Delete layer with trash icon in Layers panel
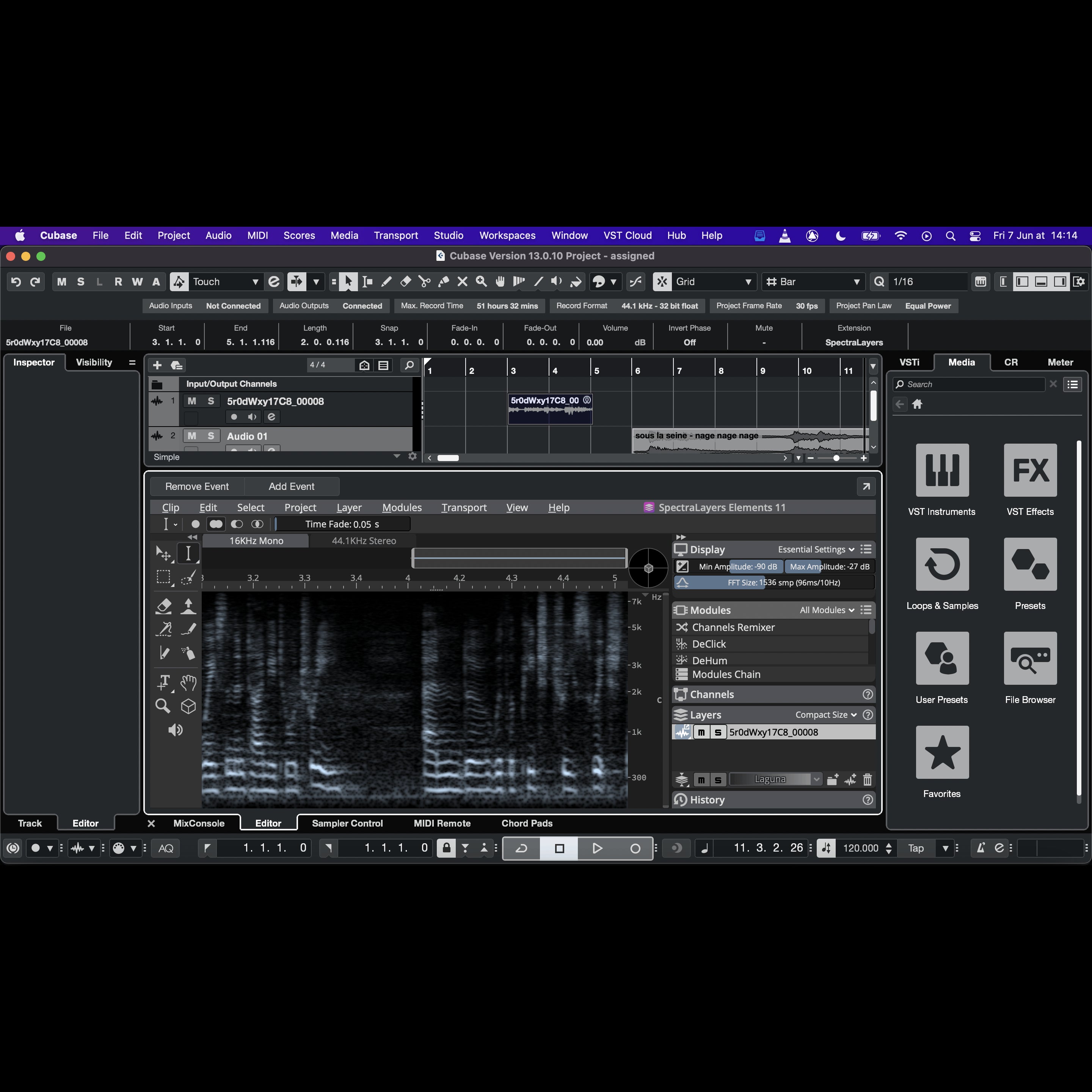The width and height of the screenshot is (1092, 1092). click(868, 780)
